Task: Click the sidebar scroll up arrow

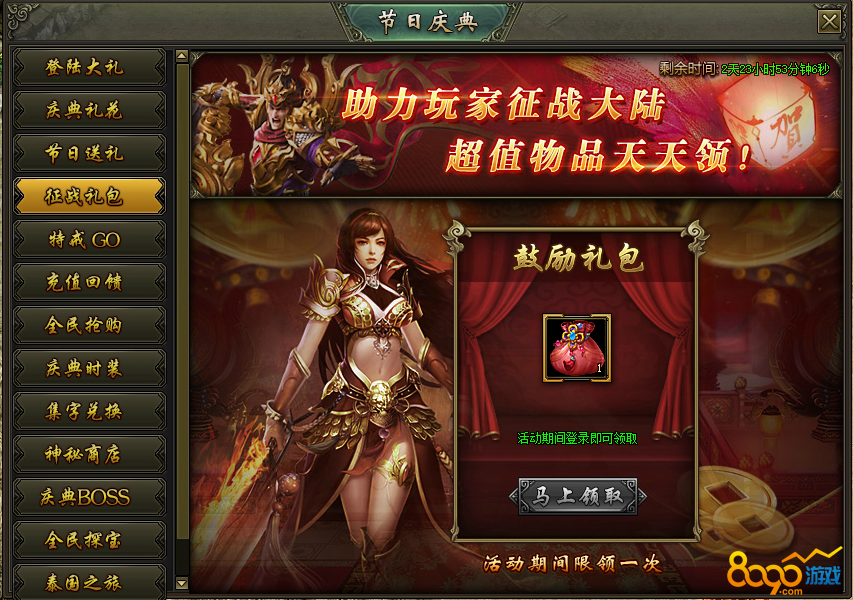Action: 182,55
